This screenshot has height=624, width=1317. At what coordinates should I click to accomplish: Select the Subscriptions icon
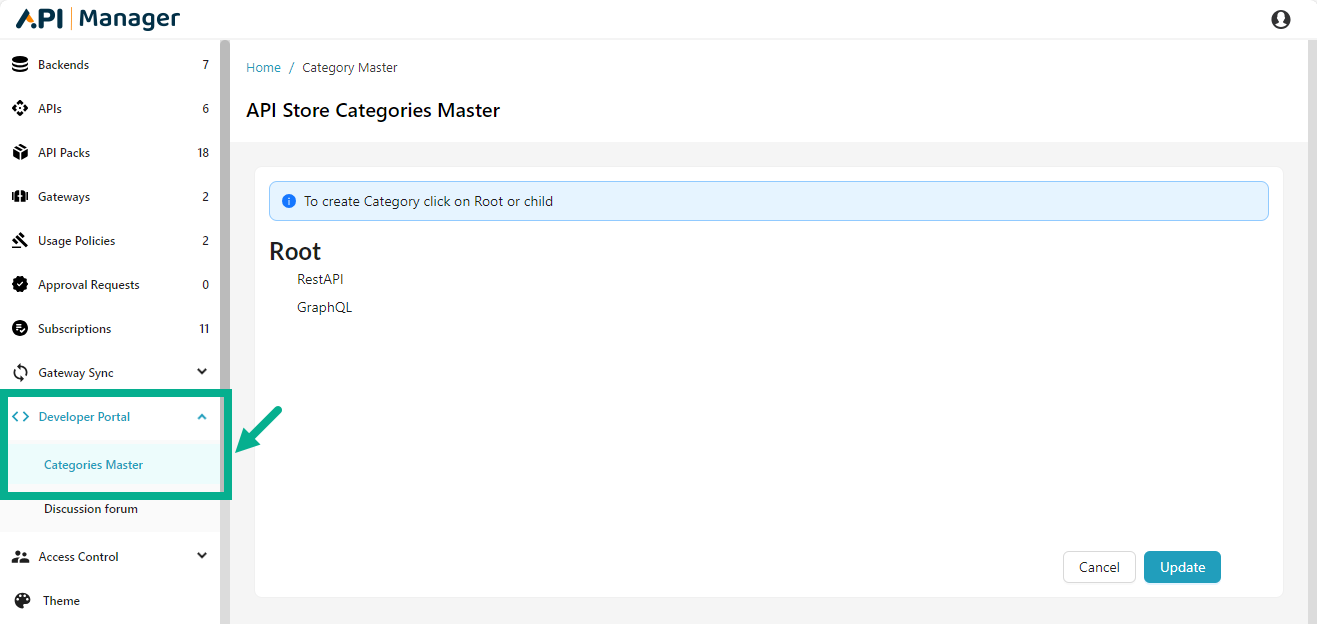[x=20, y=328]
